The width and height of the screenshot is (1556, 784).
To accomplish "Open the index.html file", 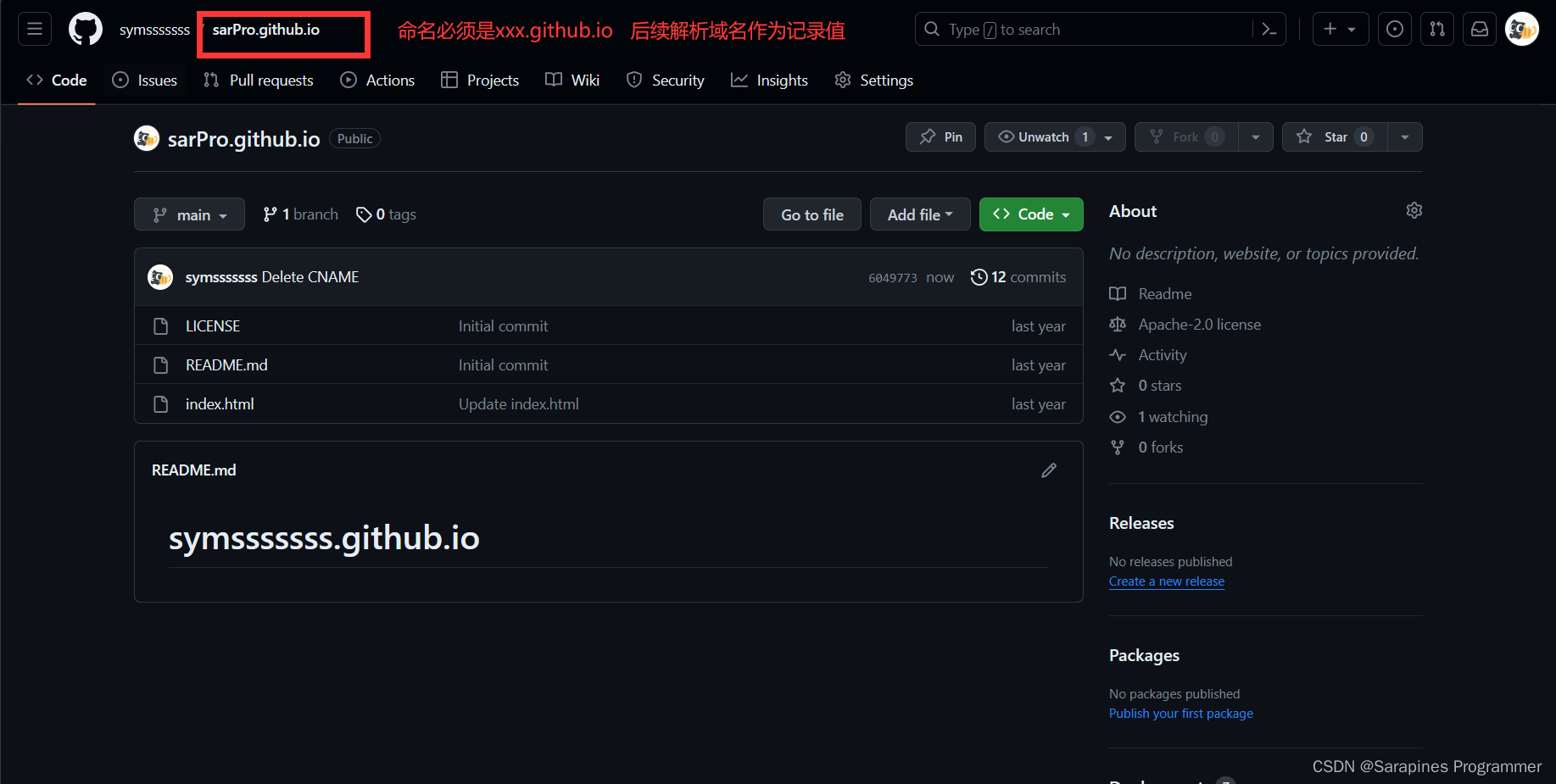I will coord(219,403).
